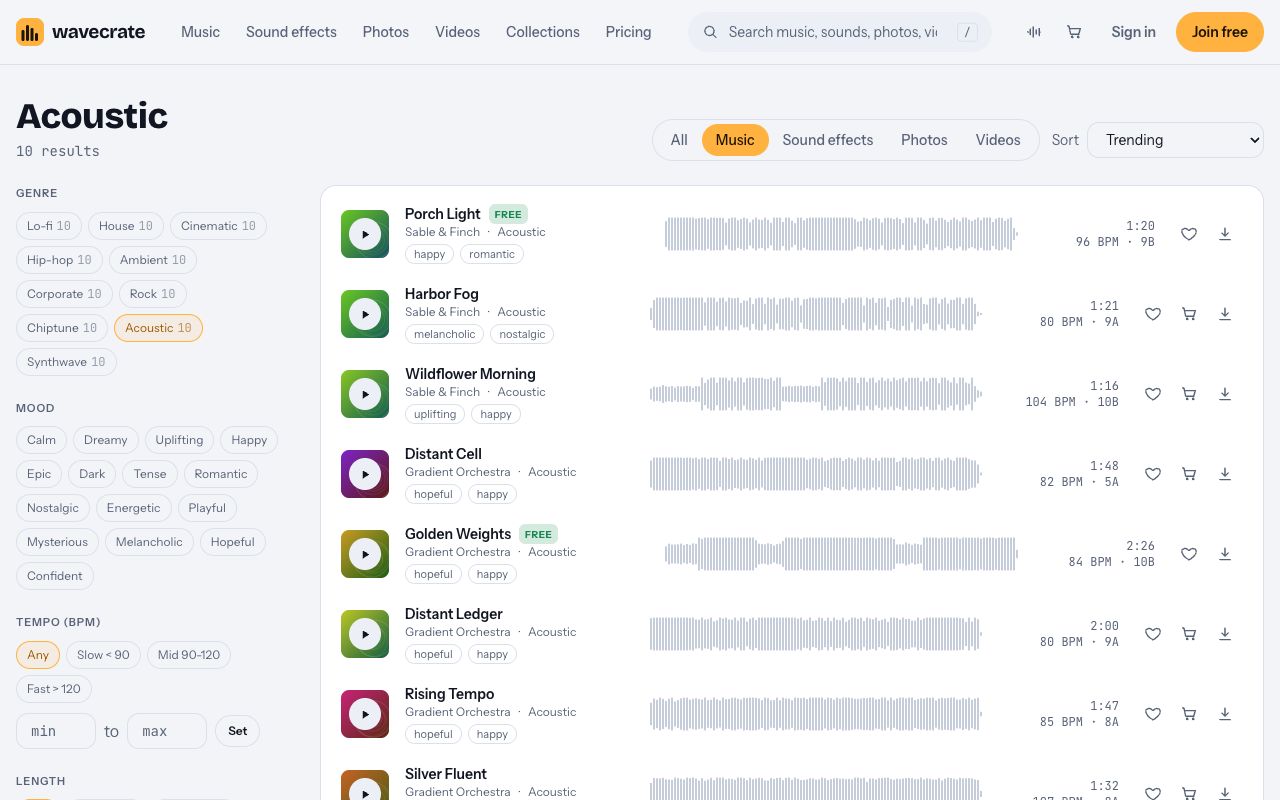Viewport: 1280px width, 800px height.
Task: Play the Porch Light track
Action: click(x=365, y=234)
